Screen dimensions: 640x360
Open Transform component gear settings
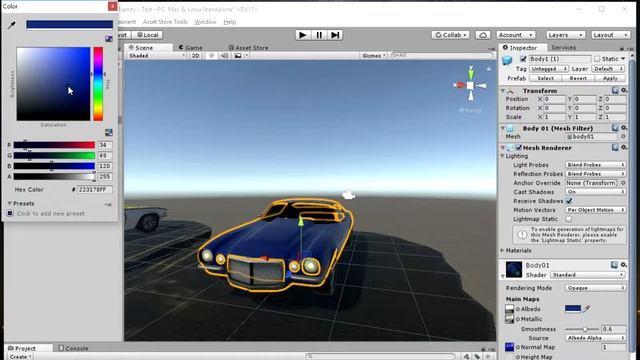(x=624, y=90)
